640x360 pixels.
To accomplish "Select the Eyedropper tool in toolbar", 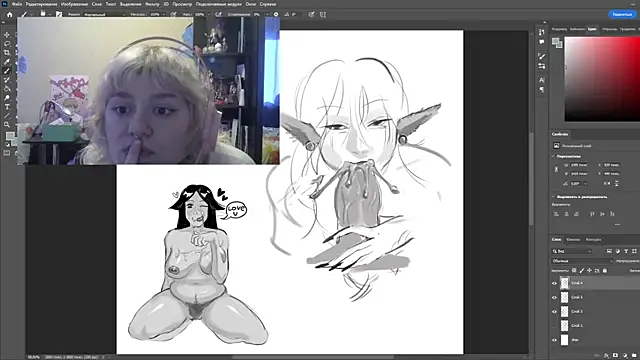I will pyautogui.click(x=7, y=62).
